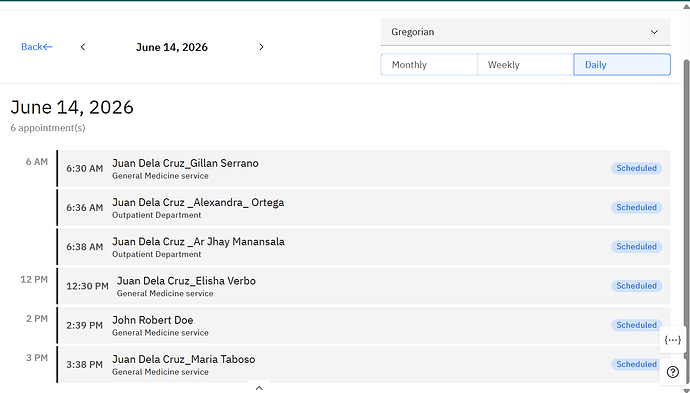The image size is (690, 393).
Task: Select the Daily view tab
Action: 622,65
